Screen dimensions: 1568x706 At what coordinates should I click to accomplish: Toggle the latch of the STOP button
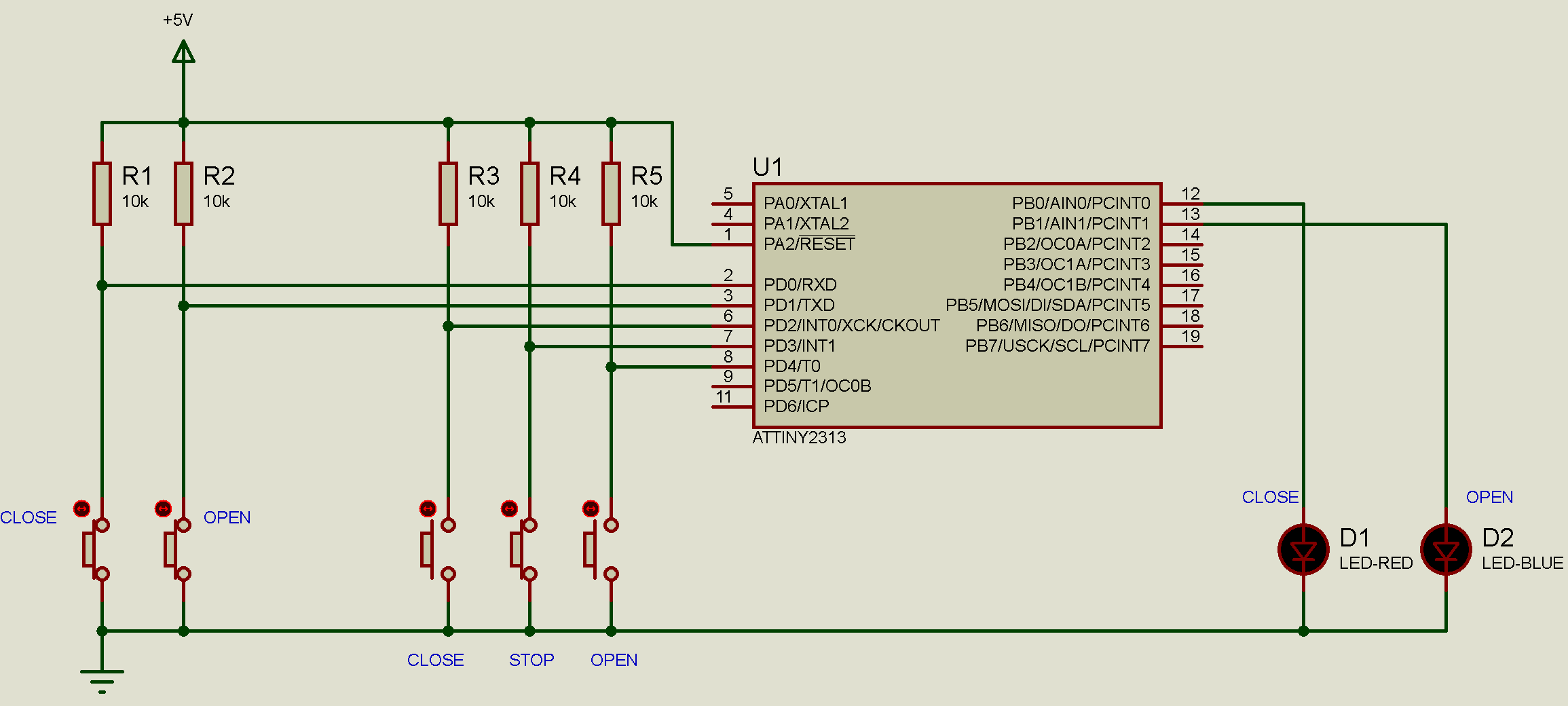(x=509, y=508)
